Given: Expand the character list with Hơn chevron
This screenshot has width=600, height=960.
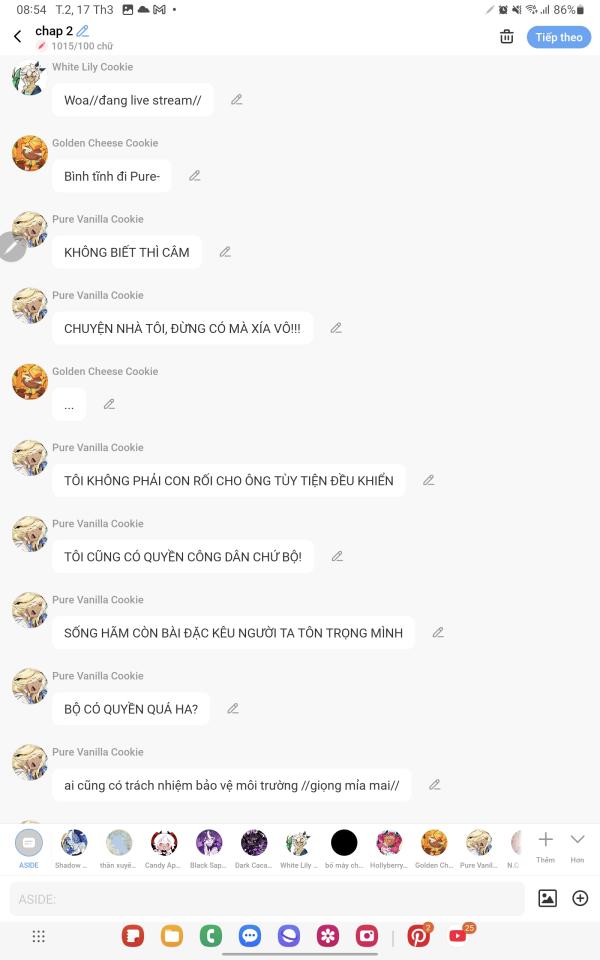Looking at the screenshot, I should click(577, 847).
